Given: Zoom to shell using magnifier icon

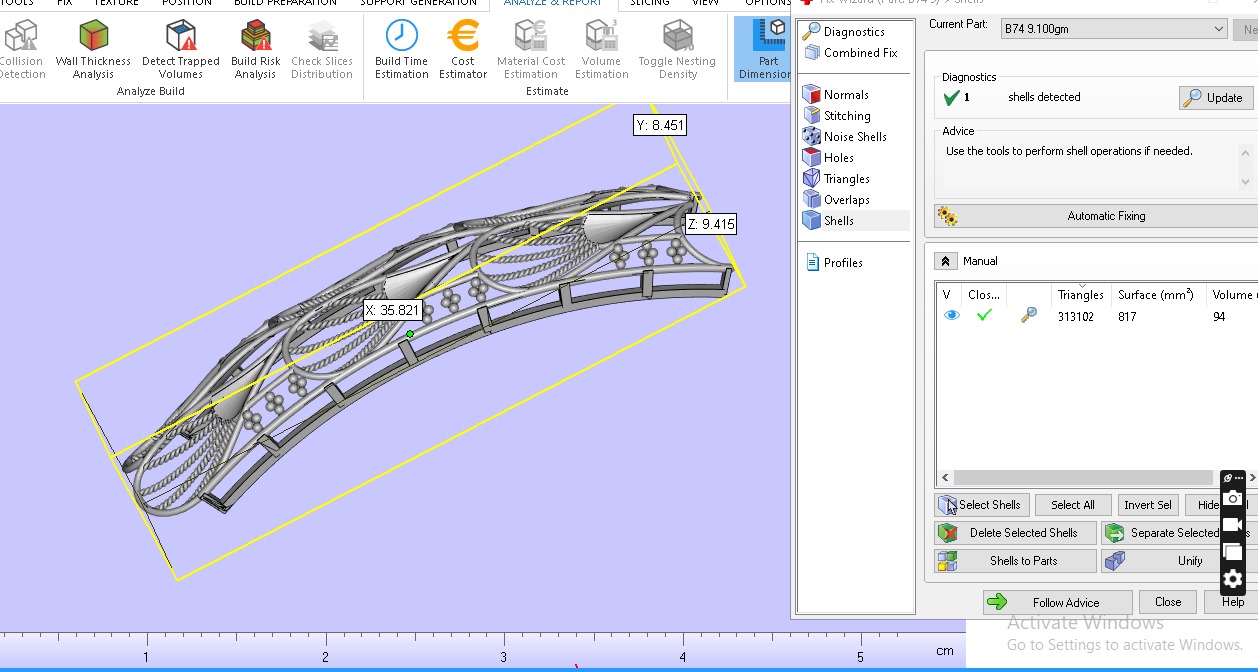Looking at the screenshot, I should tap(1028, 316).
